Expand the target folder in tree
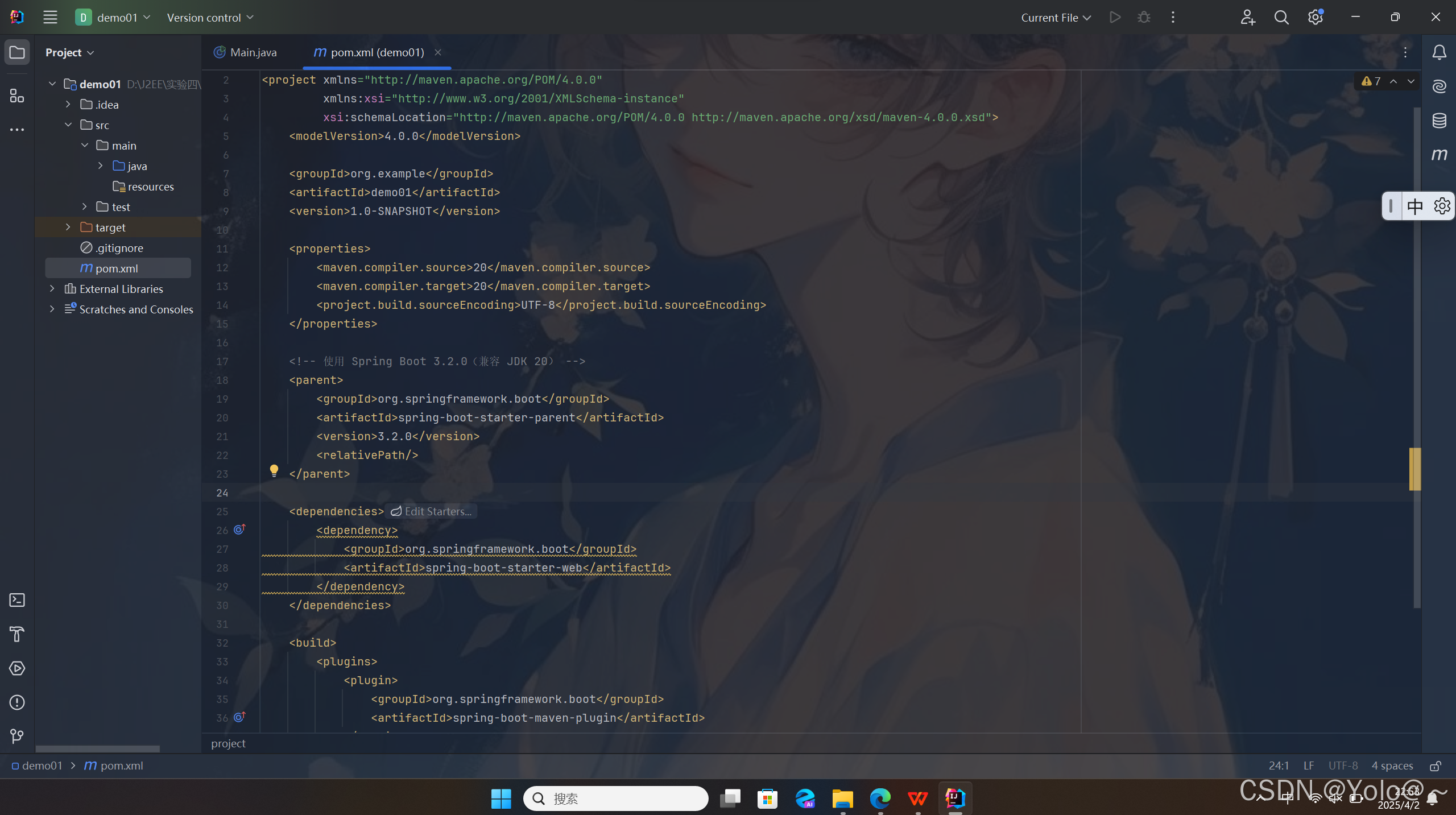Viewport: 1456px width, 815px height. (68, 227)
